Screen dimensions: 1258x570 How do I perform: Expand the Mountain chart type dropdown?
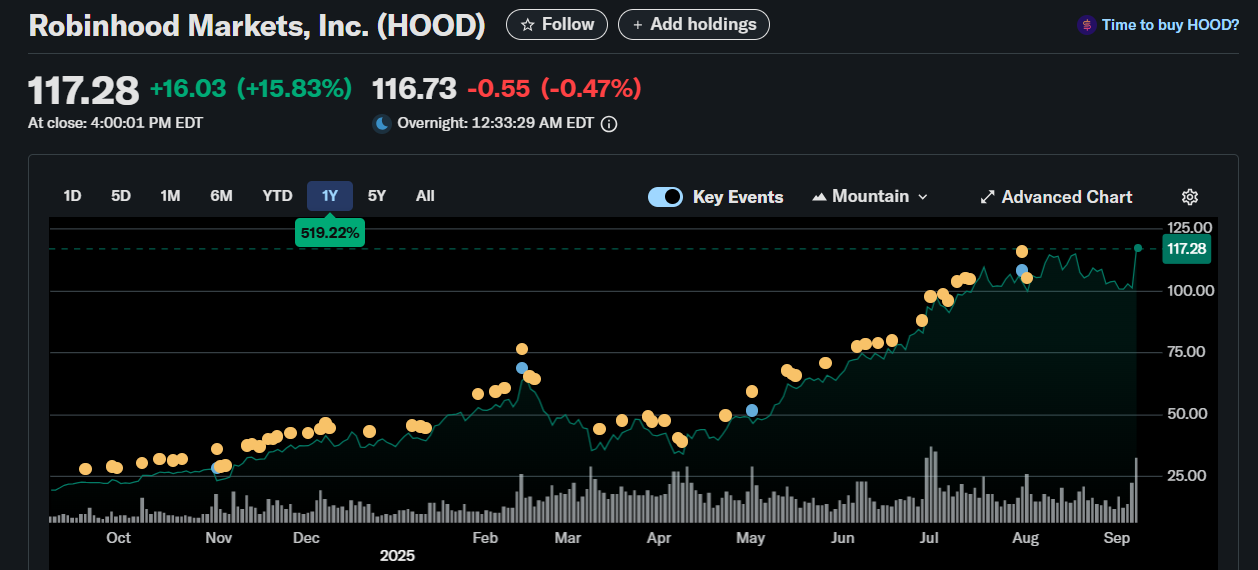870,197
